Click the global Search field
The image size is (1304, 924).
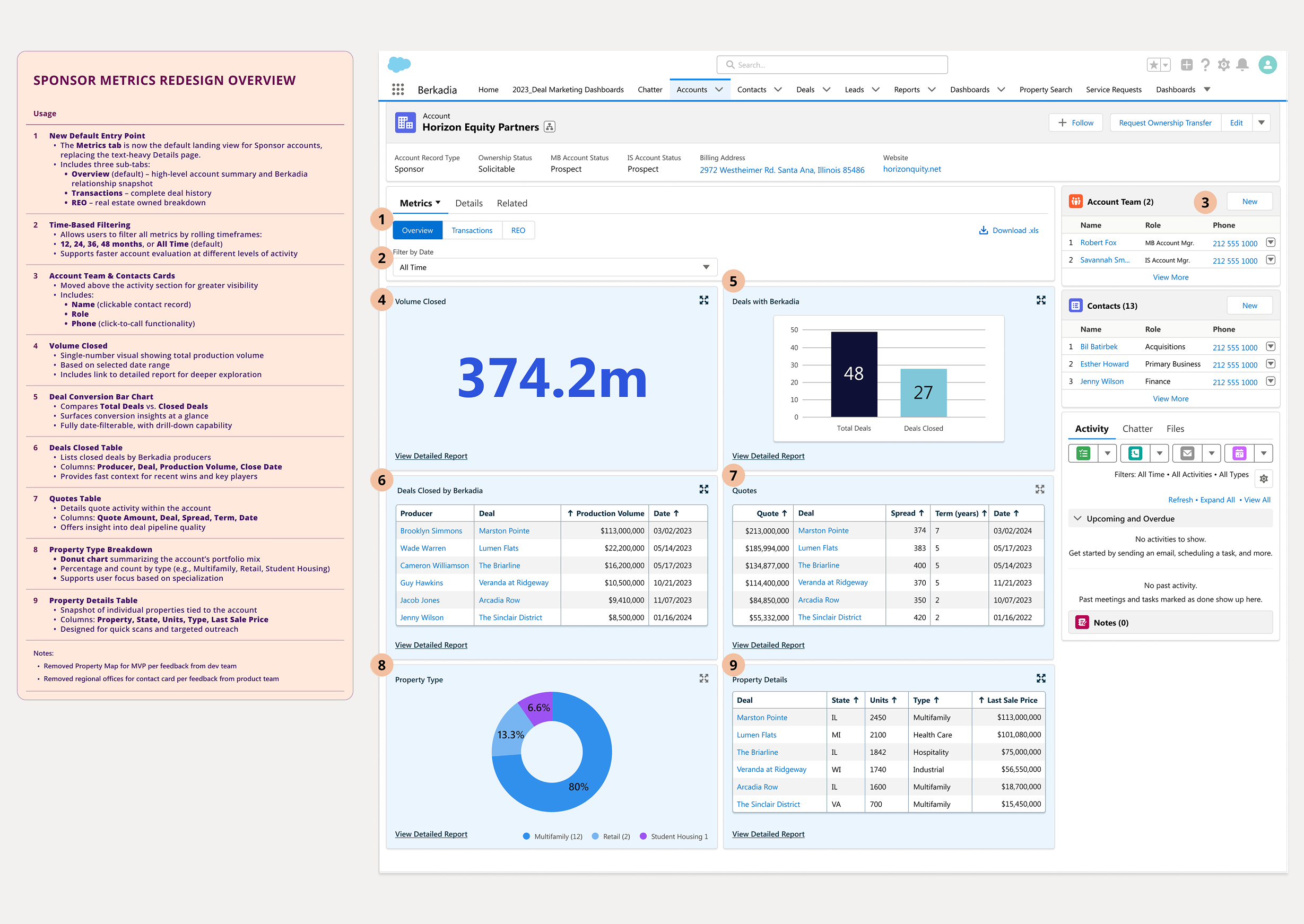(832, 65)
